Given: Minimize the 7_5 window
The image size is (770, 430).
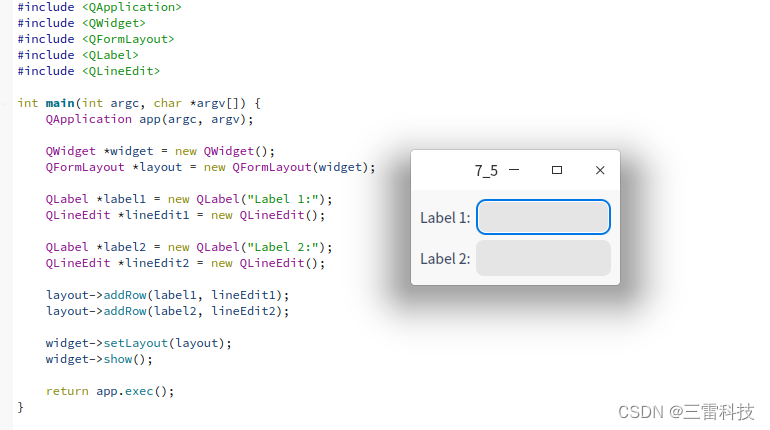Looking at the screenshot, I should coord(514,170).
